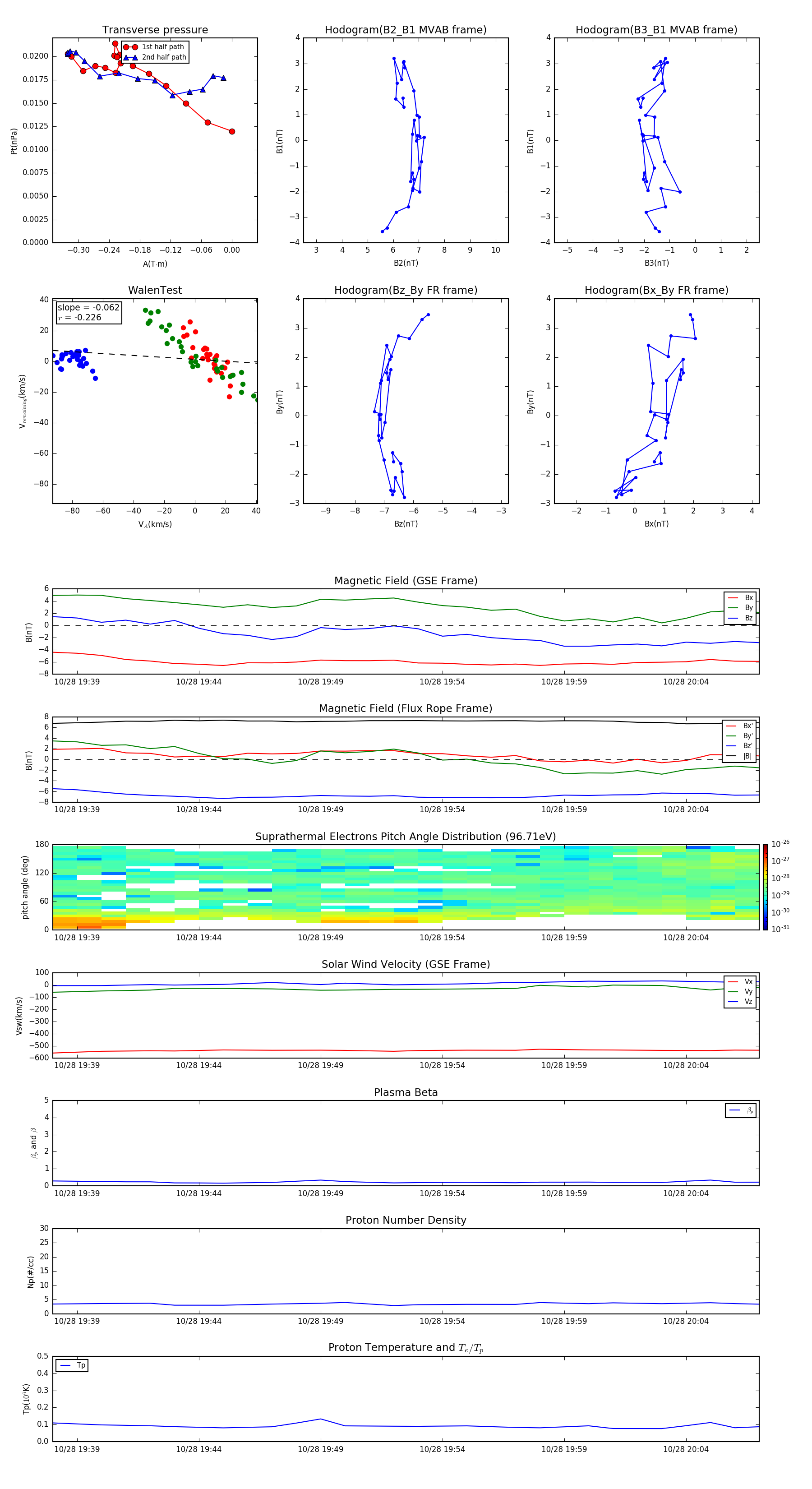Viewport: 812px width, 1489px height.
Task: Click the 'βp and β' y-axis label
Action: 33,1143
